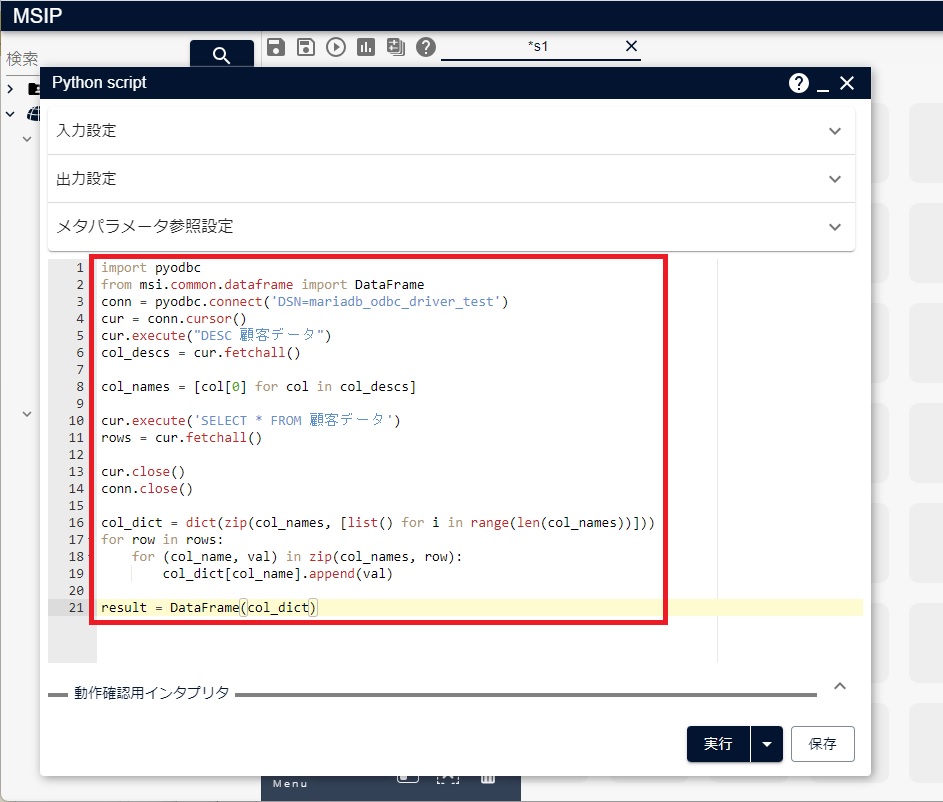The height and width of the screenshot is (802, 943).
Task: Click the Python script dialog title
Action: click(x=99, y=82)
